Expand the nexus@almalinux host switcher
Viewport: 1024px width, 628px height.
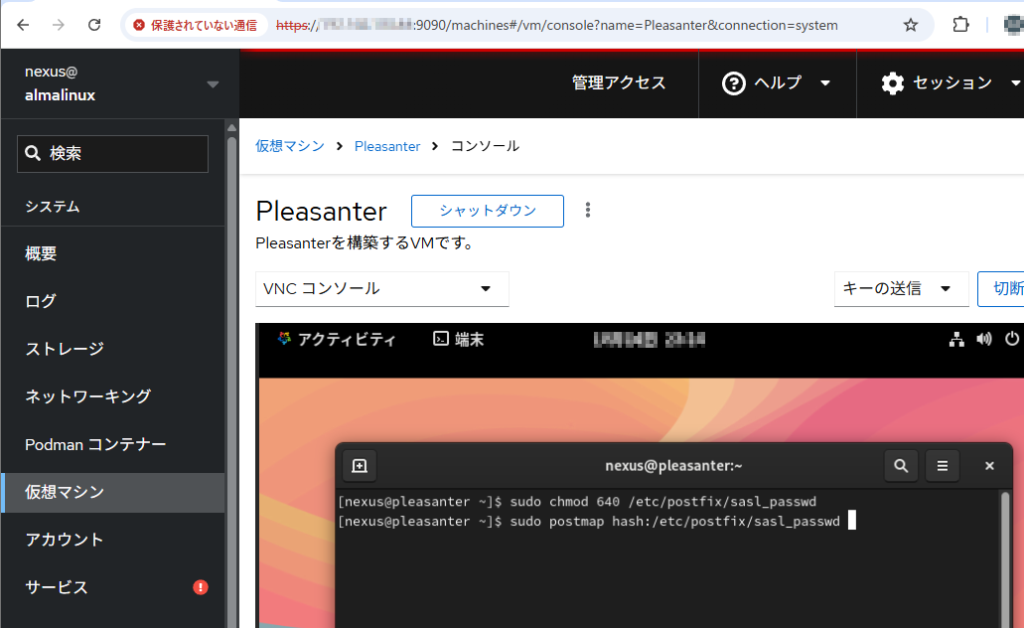click(x=212, y=84)
